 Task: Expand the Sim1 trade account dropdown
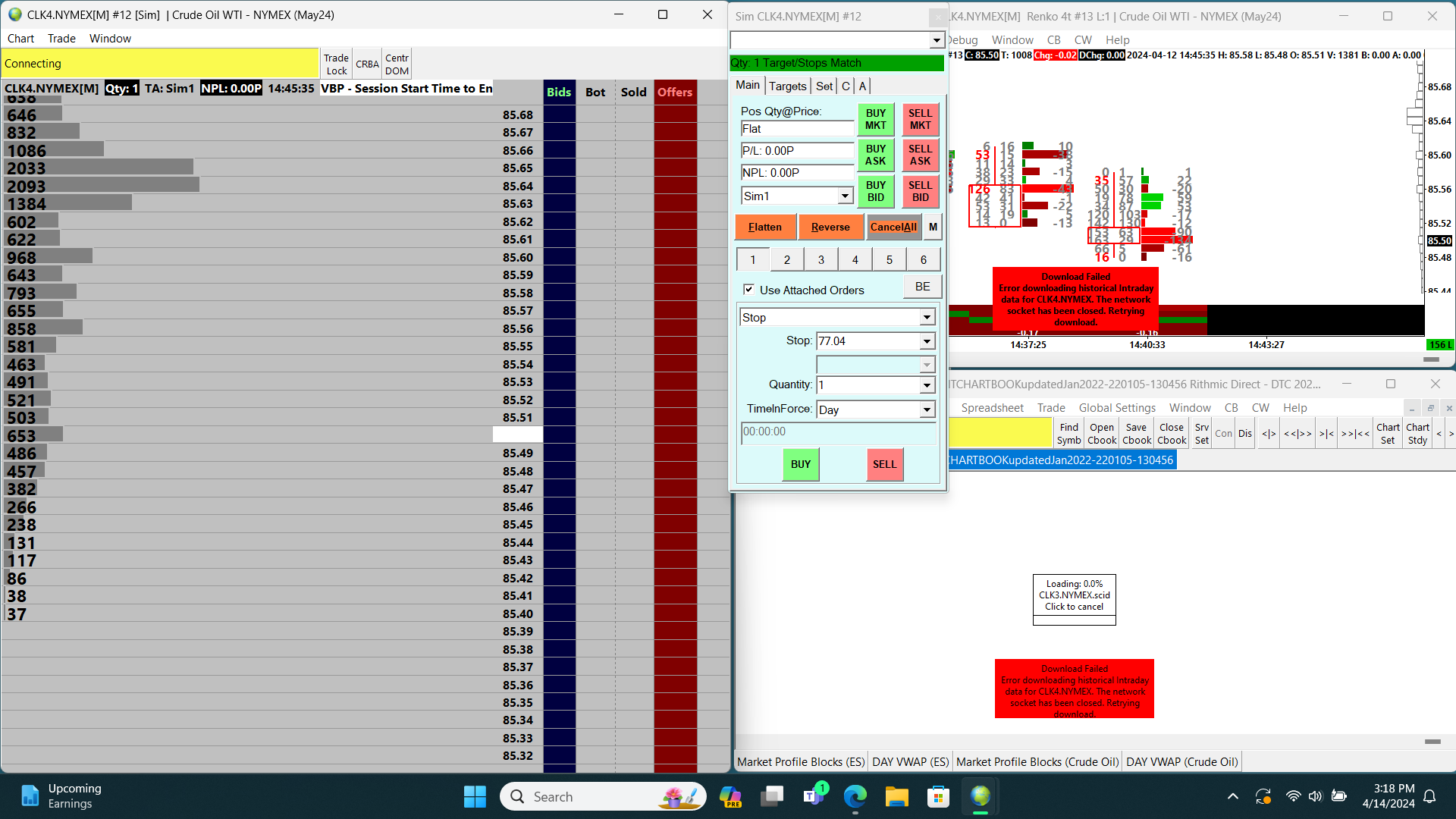(x=845, y=196)
